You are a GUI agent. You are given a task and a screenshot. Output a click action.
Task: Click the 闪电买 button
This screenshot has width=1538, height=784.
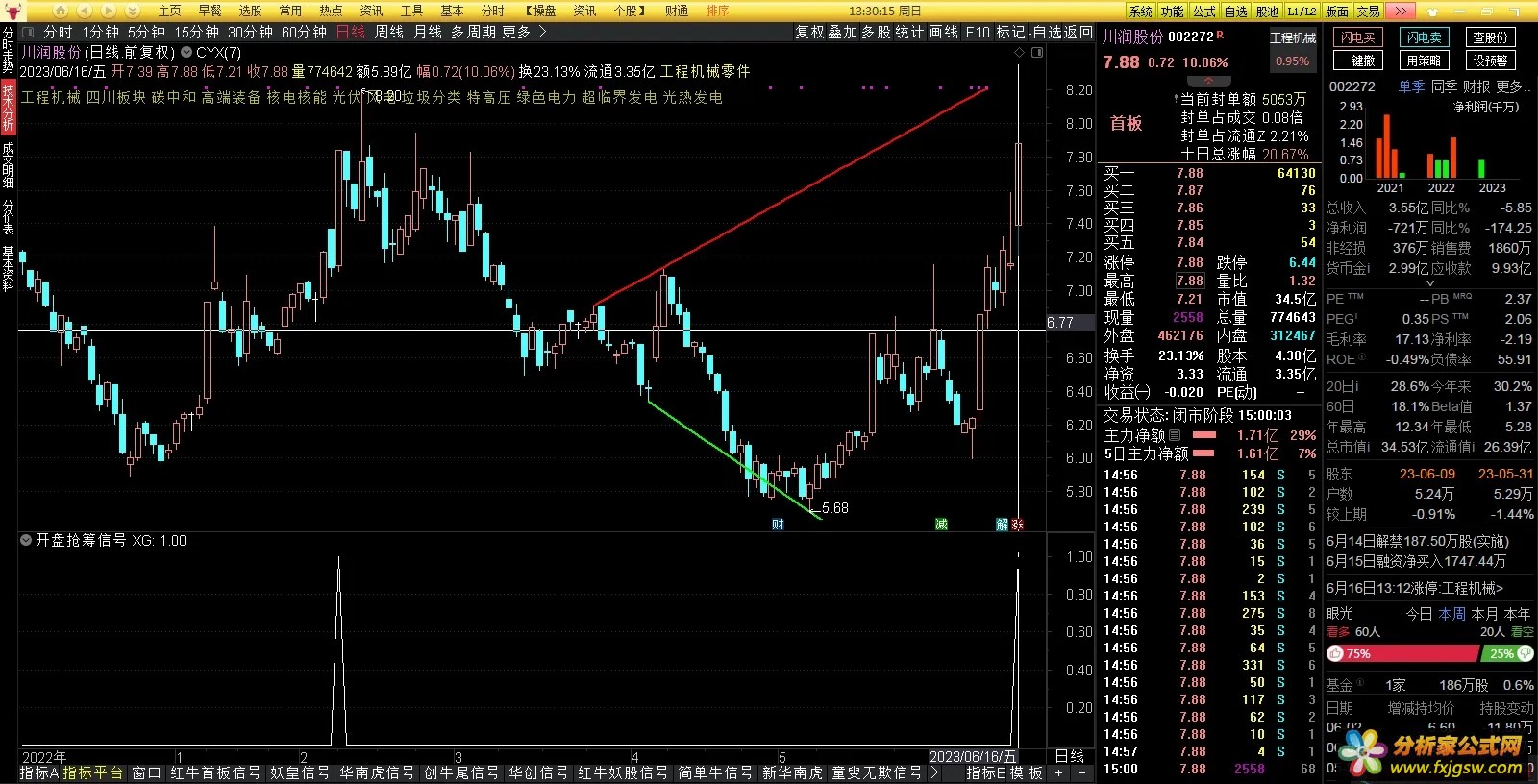pyautogui.click(x=1358, y=37)
